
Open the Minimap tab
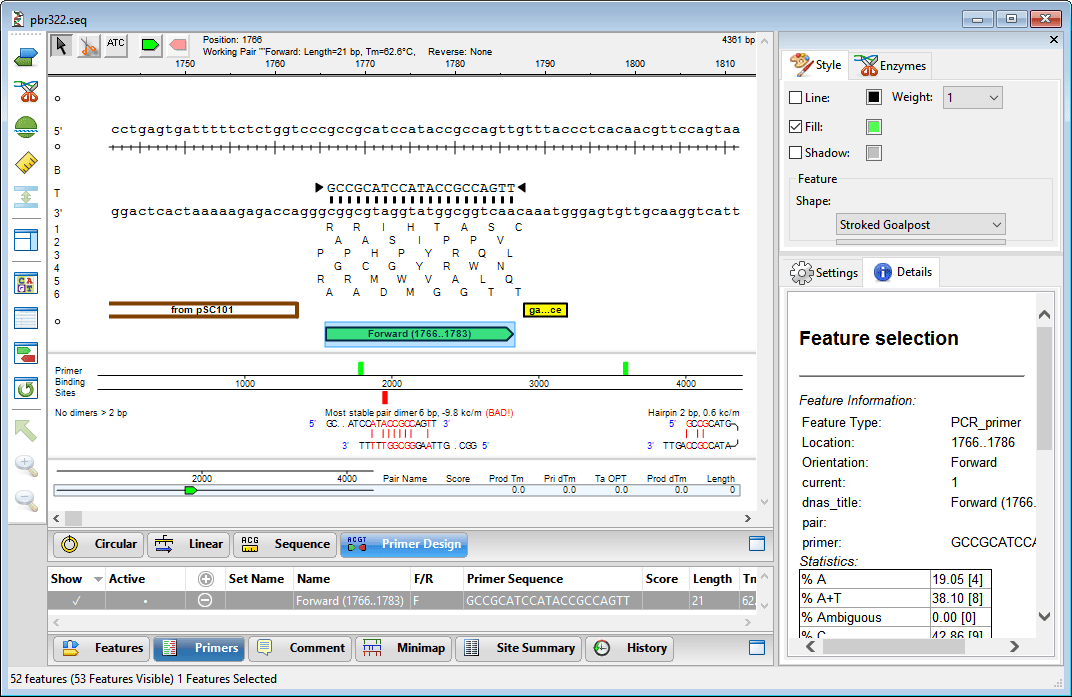click(404, 648)
